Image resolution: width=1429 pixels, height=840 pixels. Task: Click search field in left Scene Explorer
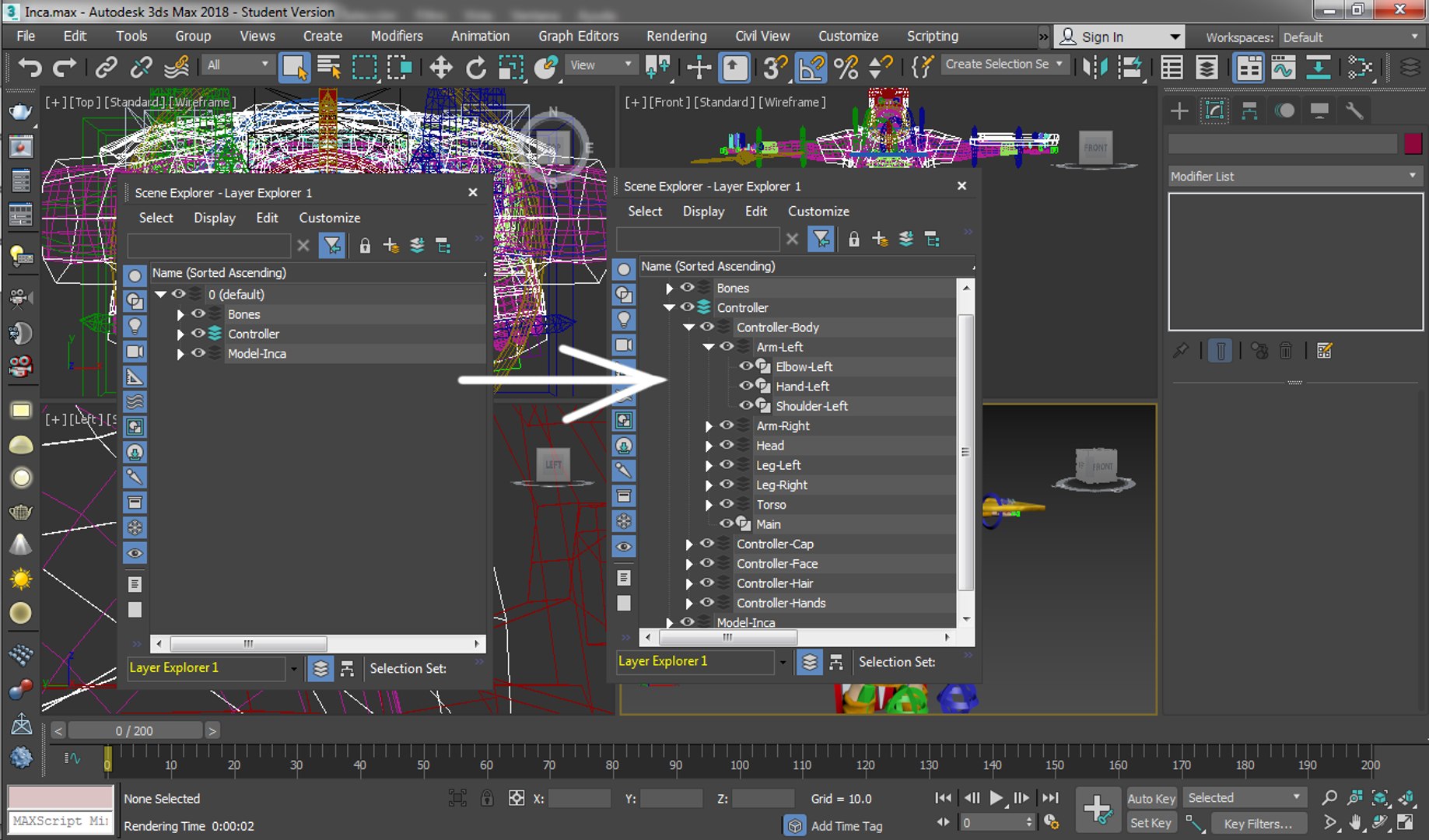[208, 247]
